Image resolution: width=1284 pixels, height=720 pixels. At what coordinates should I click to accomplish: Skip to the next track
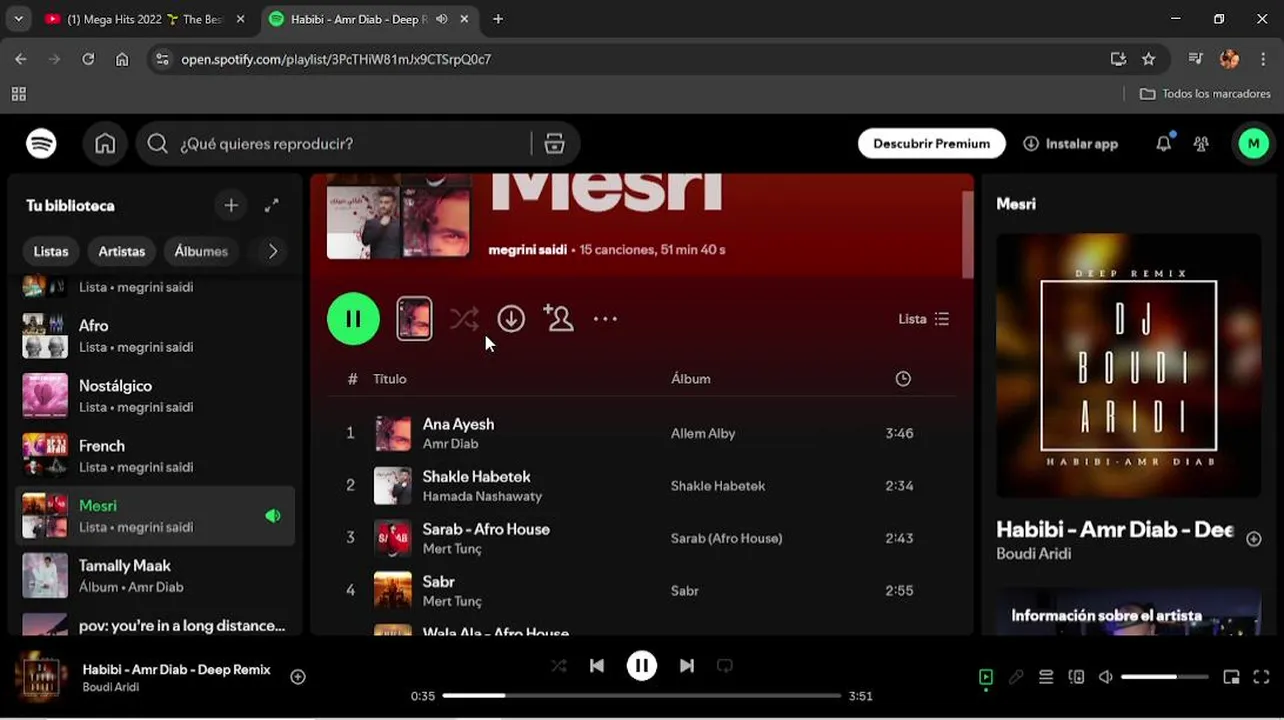687,666
